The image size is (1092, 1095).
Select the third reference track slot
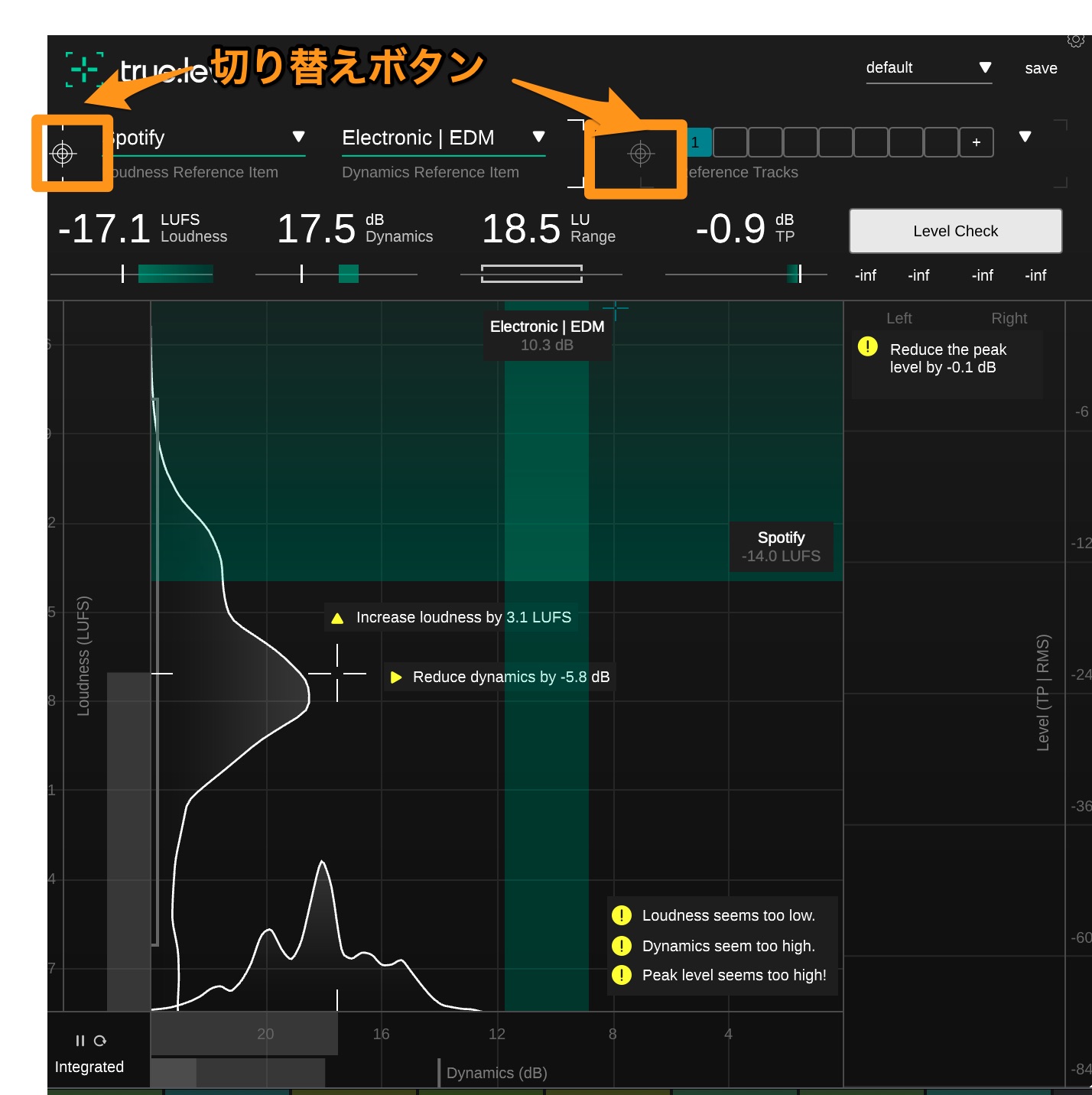[x=765, y=142]
